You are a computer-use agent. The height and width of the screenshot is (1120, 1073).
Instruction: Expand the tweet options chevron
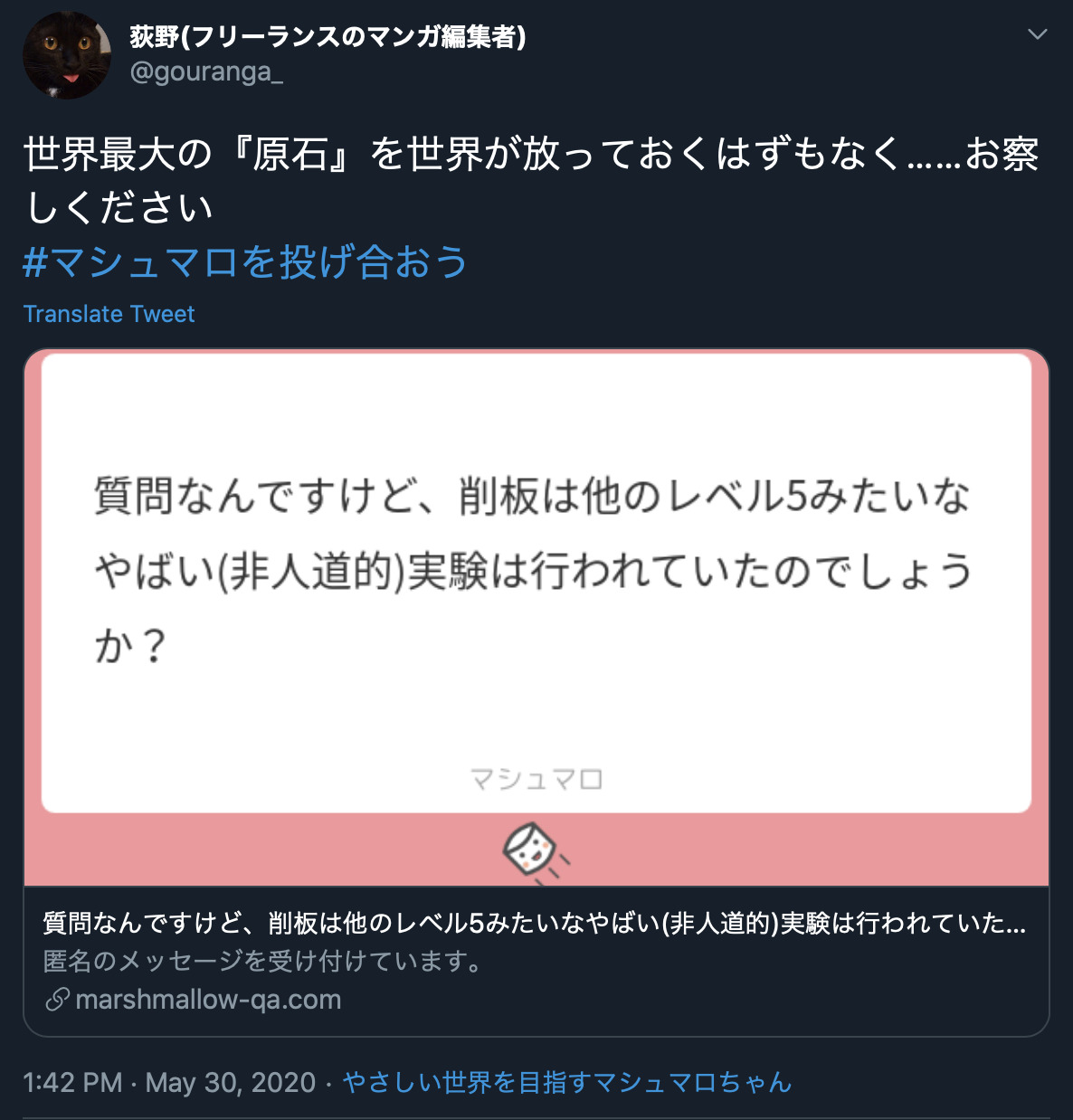pyautogui.click(x=1038, y=34)
